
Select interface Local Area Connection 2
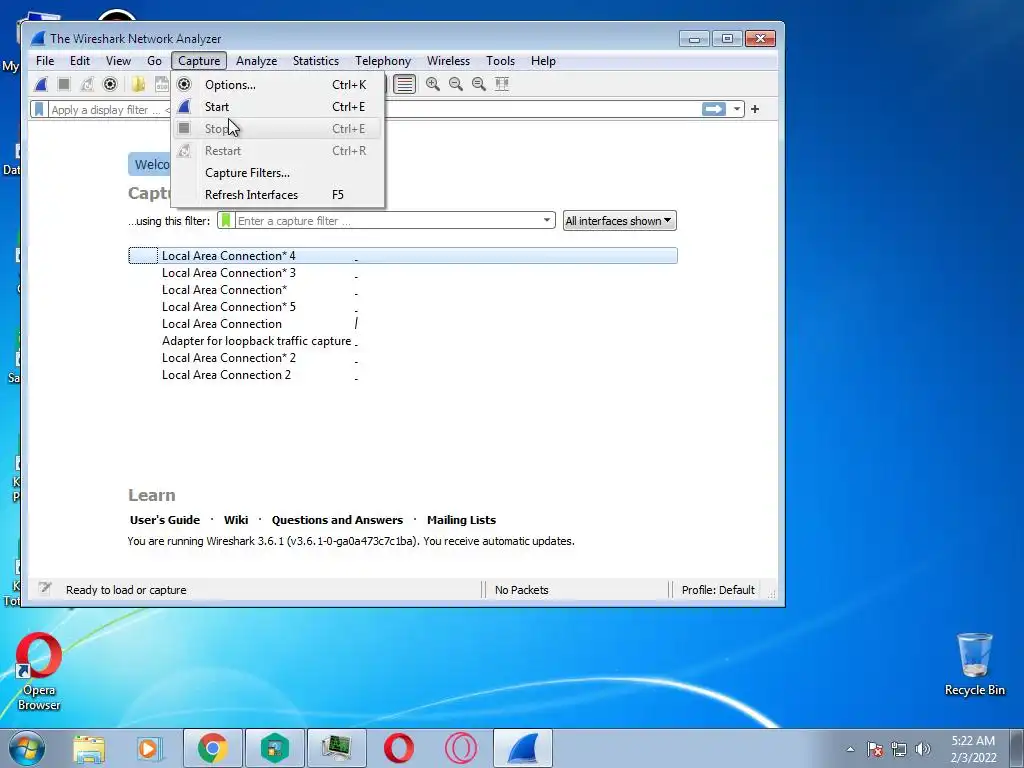tap(403, 374)
